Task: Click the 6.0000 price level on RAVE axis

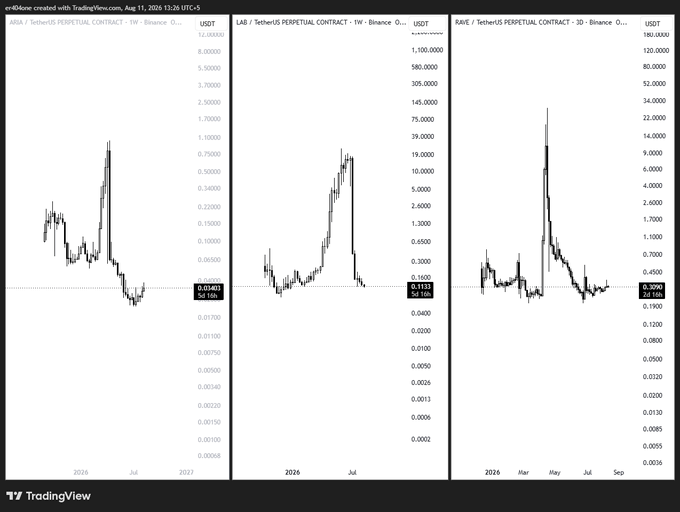Action: click(652, 169)
